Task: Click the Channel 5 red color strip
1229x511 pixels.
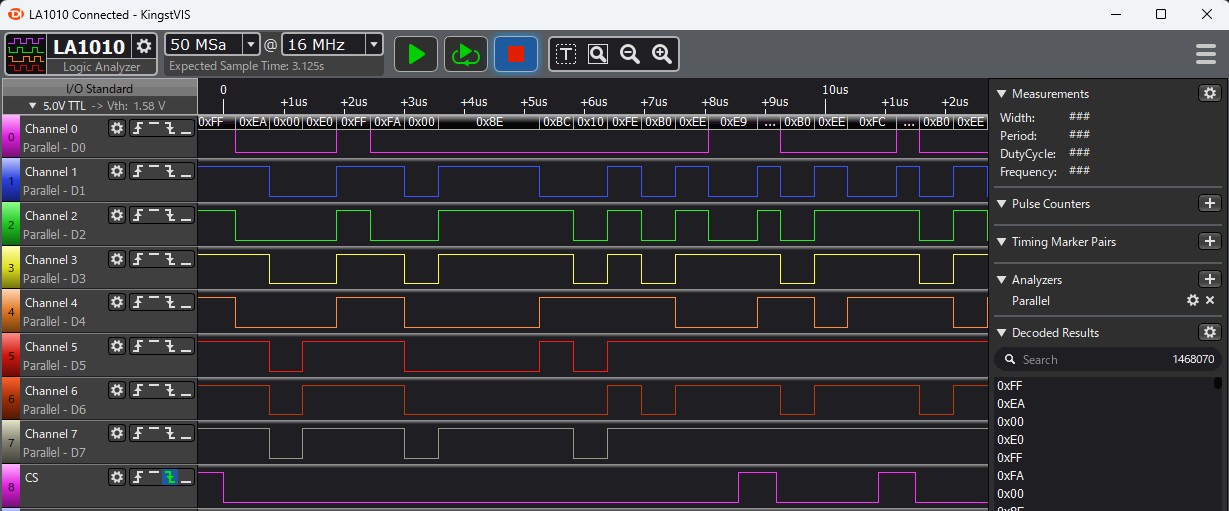Action: (10, 355)
